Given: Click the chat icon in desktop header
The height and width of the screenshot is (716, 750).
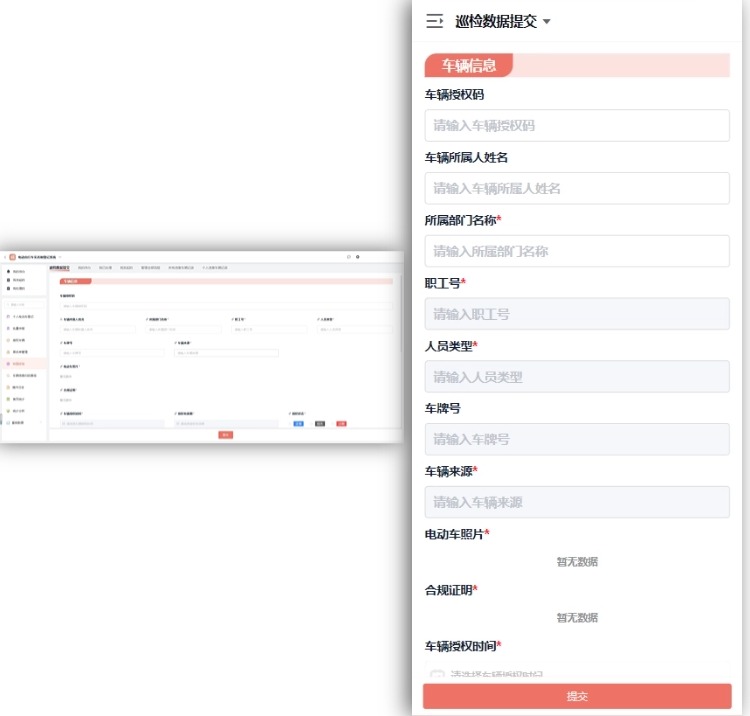Looking at the screenshot, I should point(348,257).
